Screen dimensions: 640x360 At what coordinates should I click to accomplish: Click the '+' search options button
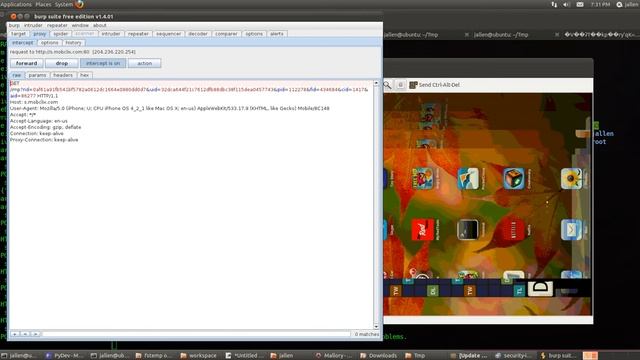15,334
